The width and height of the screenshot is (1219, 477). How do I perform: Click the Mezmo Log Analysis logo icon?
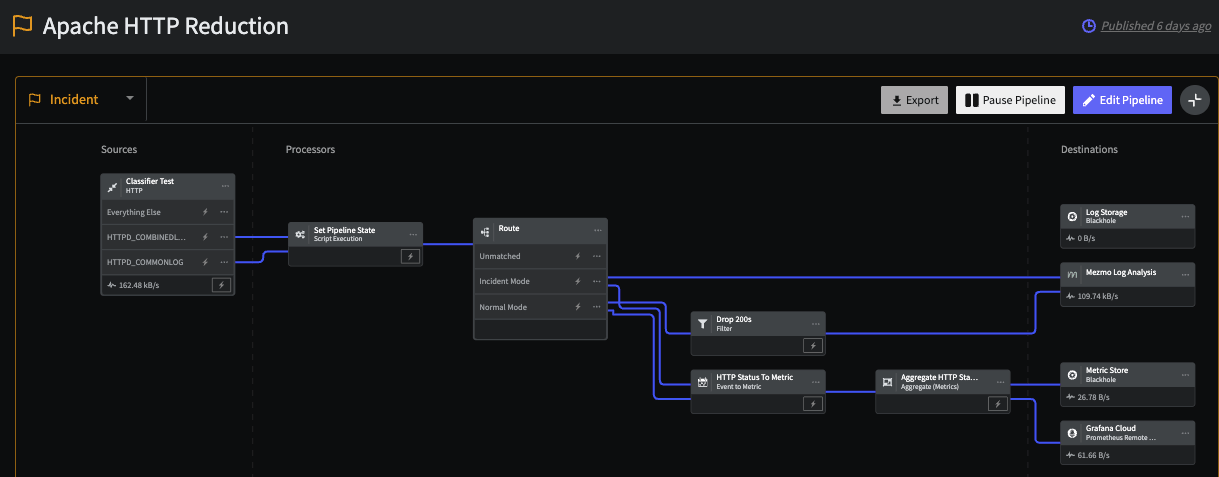point(1072,274)
